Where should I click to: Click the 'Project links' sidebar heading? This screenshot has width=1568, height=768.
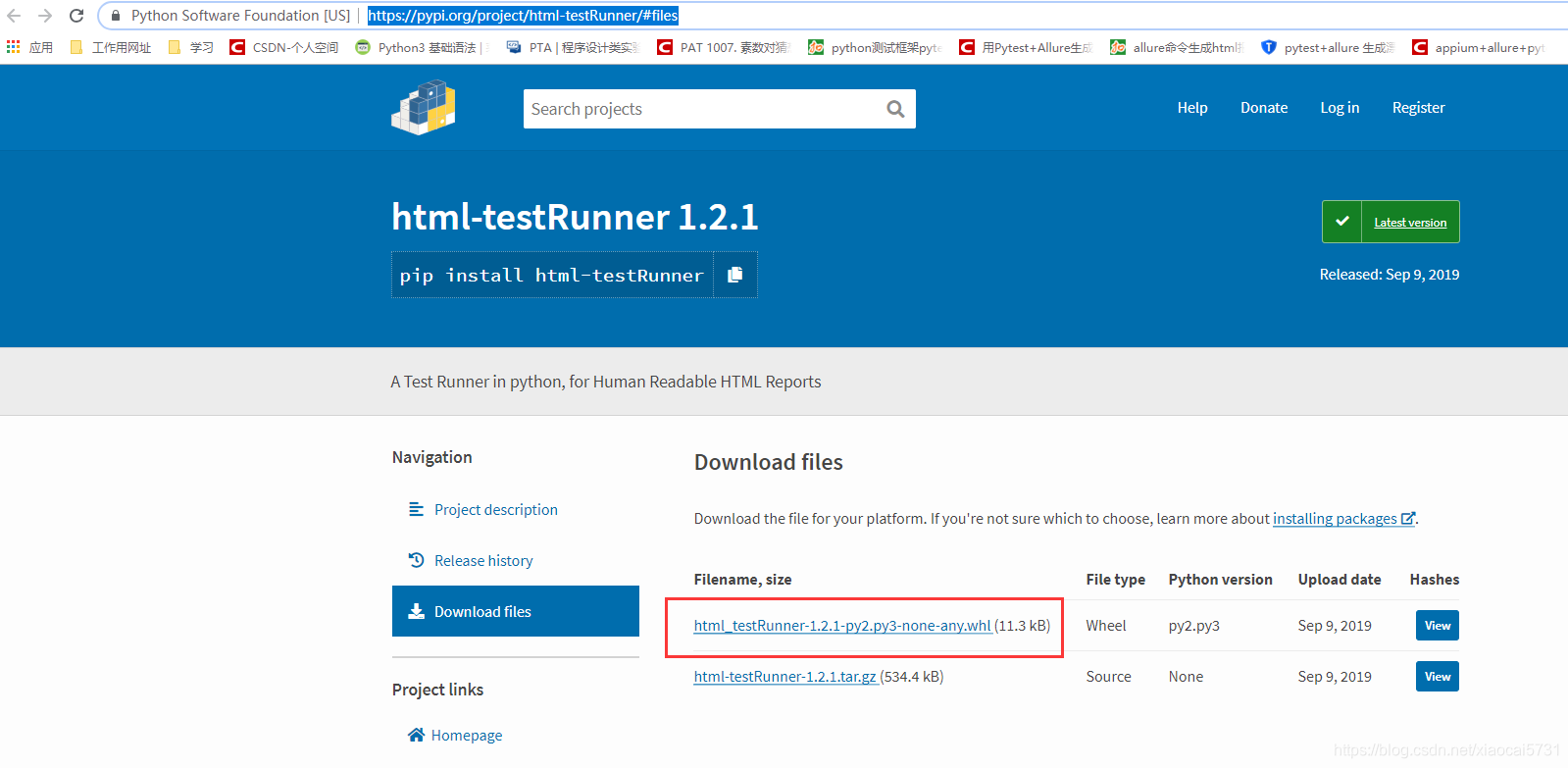click(437, 690)
